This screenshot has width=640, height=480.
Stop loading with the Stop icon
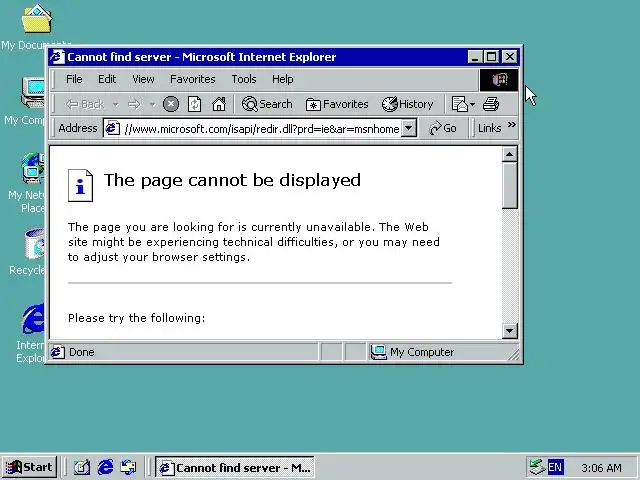tap(171, 104)
